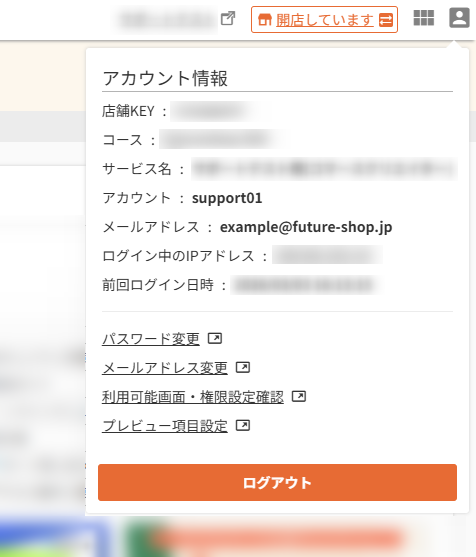Click the external link icon beside shop name

pyautogui.click(x=228, y=18)
